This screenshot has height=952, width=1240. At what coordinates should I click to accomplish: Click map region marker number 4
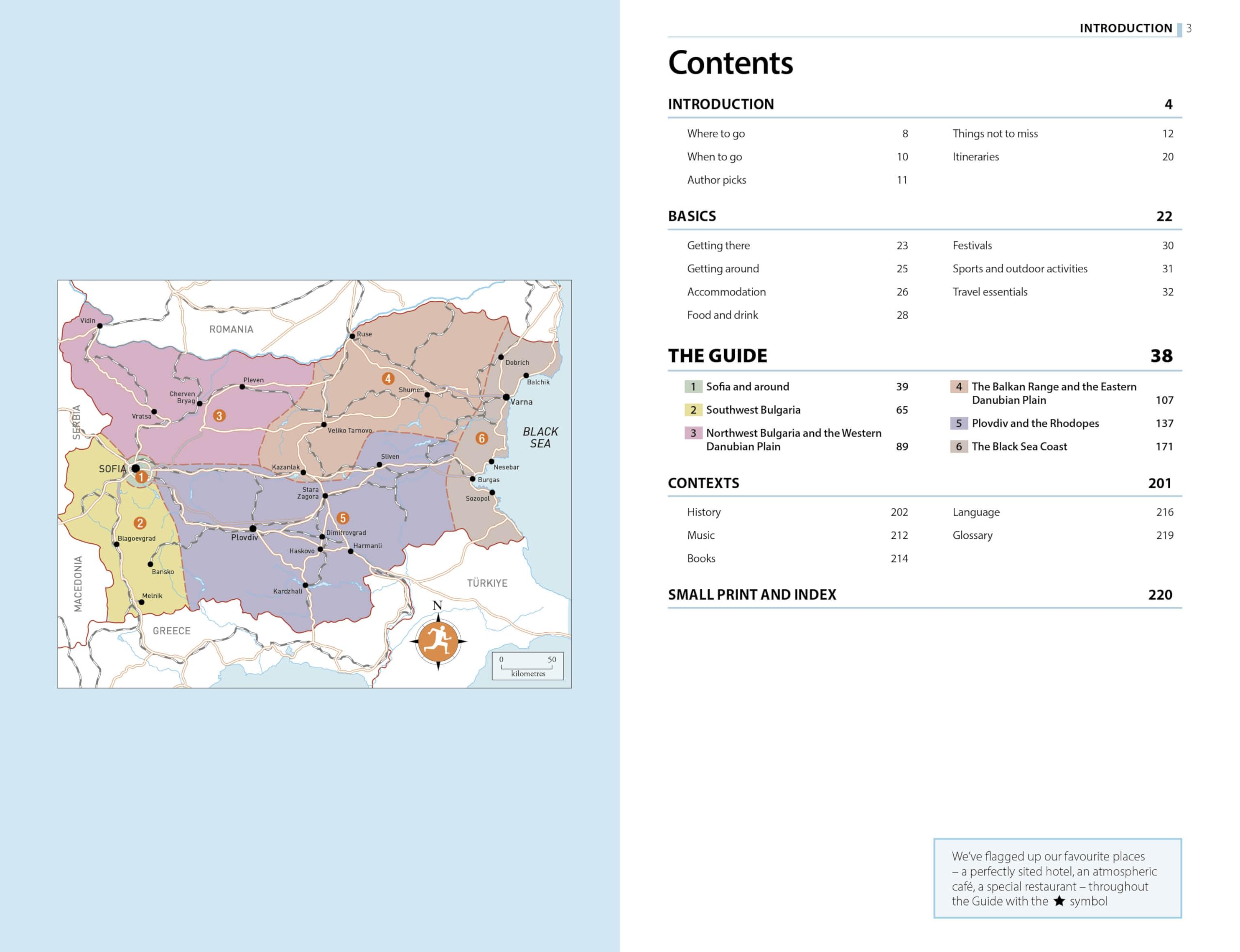click(x=387, y=378)
